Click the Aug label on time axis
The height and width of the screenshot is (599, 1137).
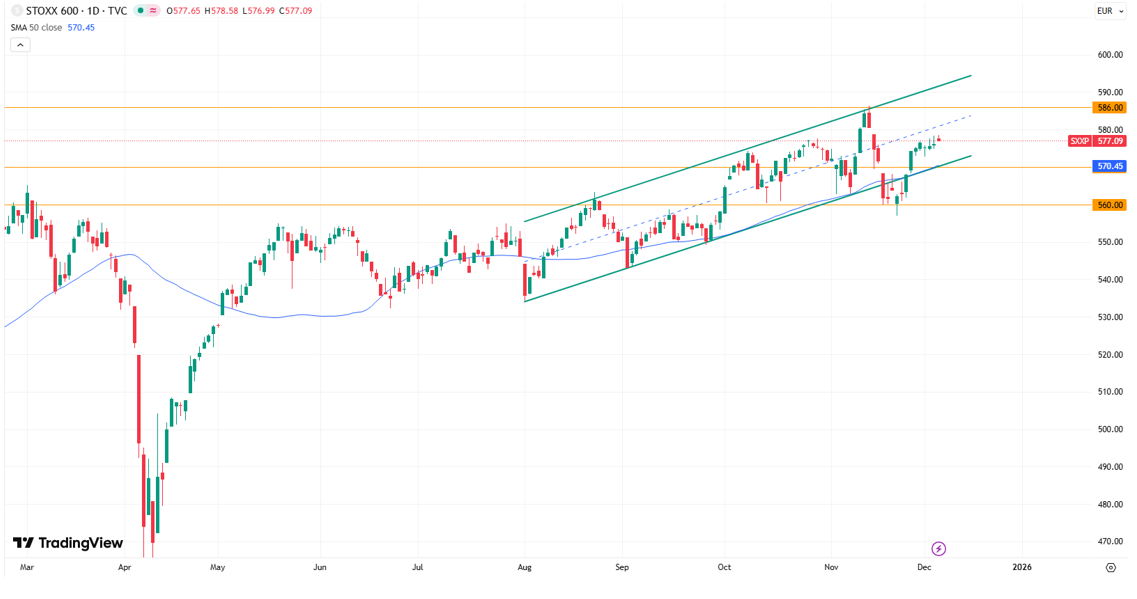[525, 567]
